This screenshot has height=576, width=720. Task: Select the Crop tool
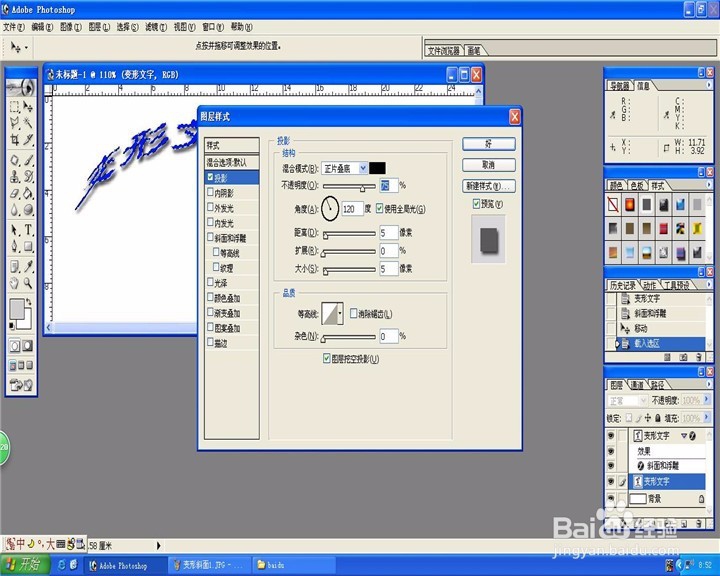point(15,139)
